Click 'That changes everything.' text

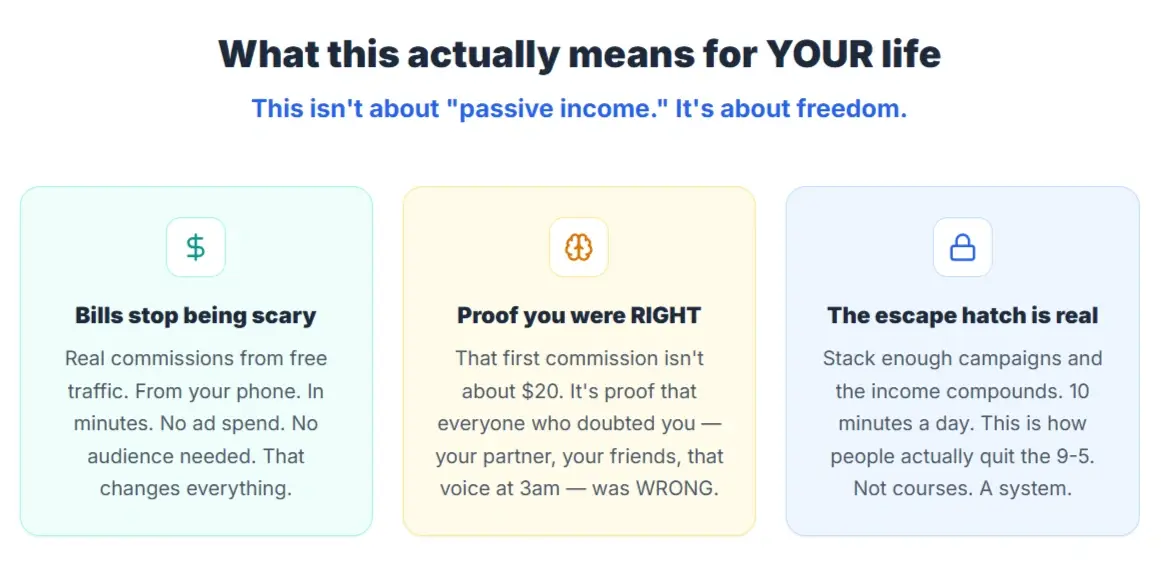[x=195, y=473]
